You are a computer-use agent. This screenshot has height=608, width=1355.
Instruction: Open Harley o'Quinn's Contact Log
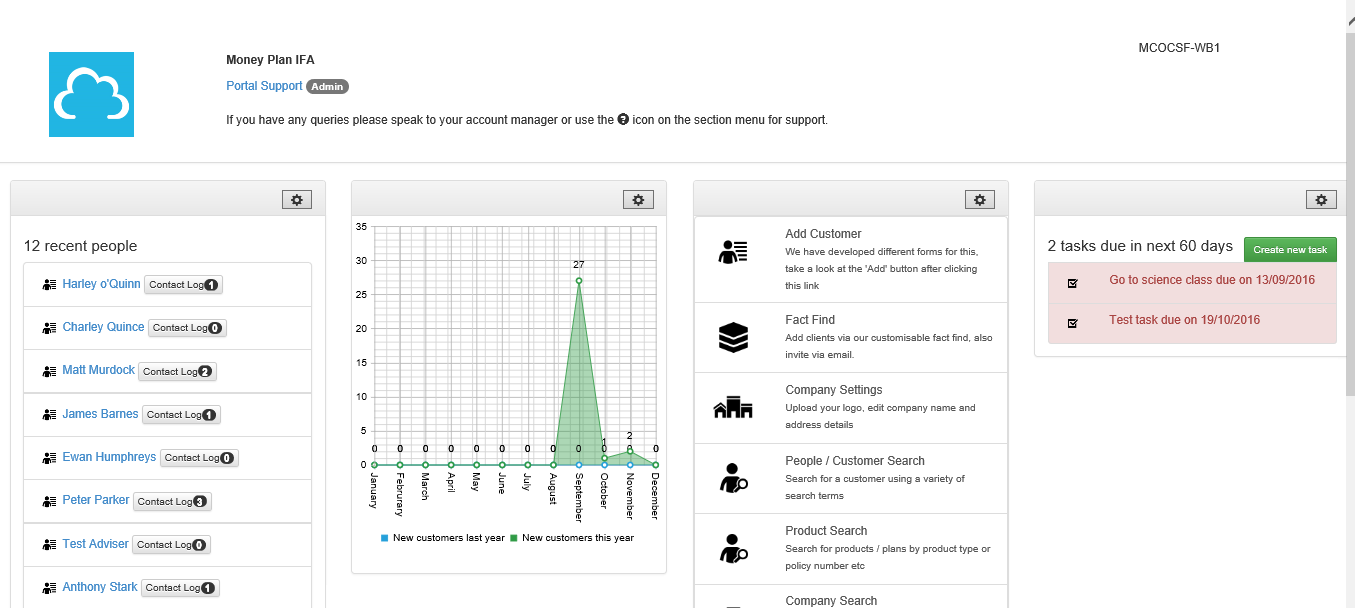click(183, 285)
